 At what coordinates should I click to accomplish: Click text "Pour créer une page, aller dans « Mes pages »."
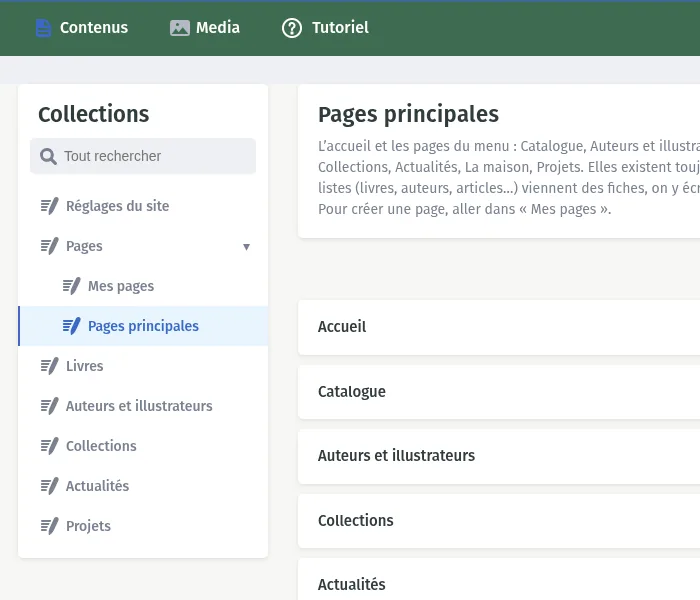[x=464, y=209]
